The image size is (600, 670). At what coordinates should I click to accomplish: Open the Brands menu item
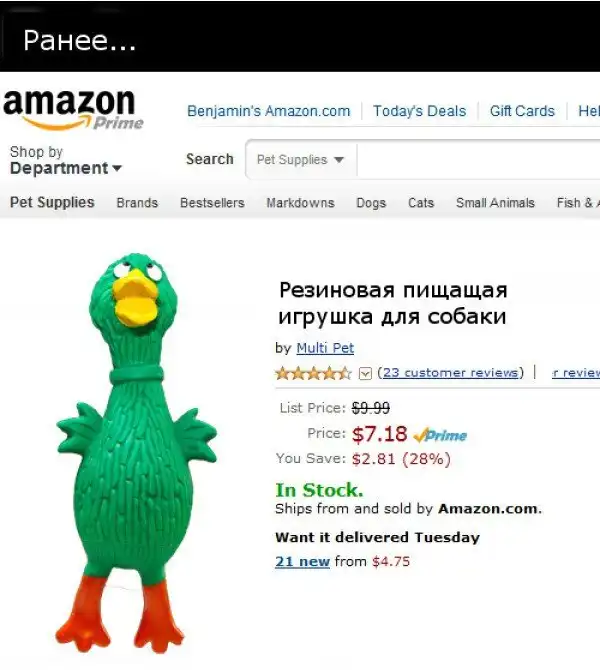click(137, 203)
